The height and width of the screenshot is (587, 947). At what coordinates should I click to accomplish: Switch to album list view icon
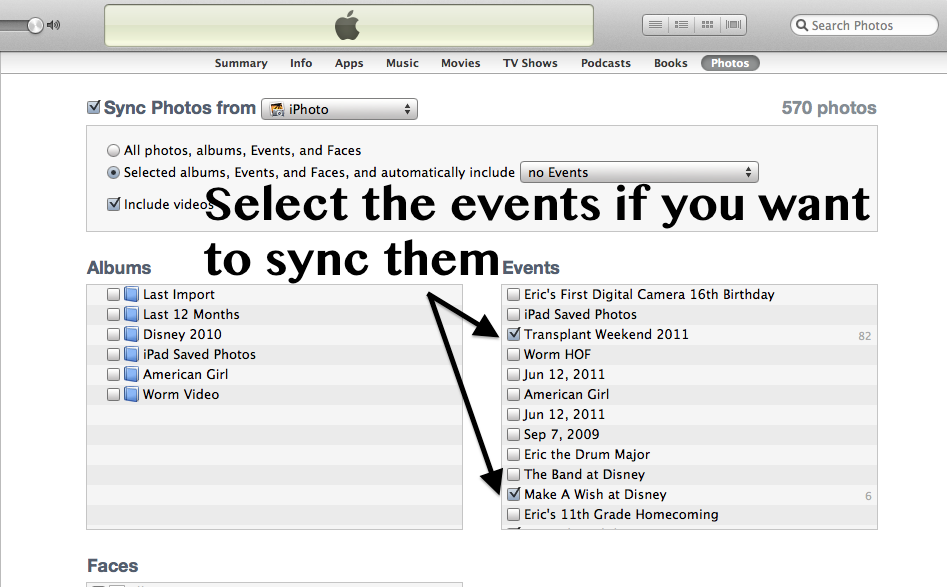(681, 25)
